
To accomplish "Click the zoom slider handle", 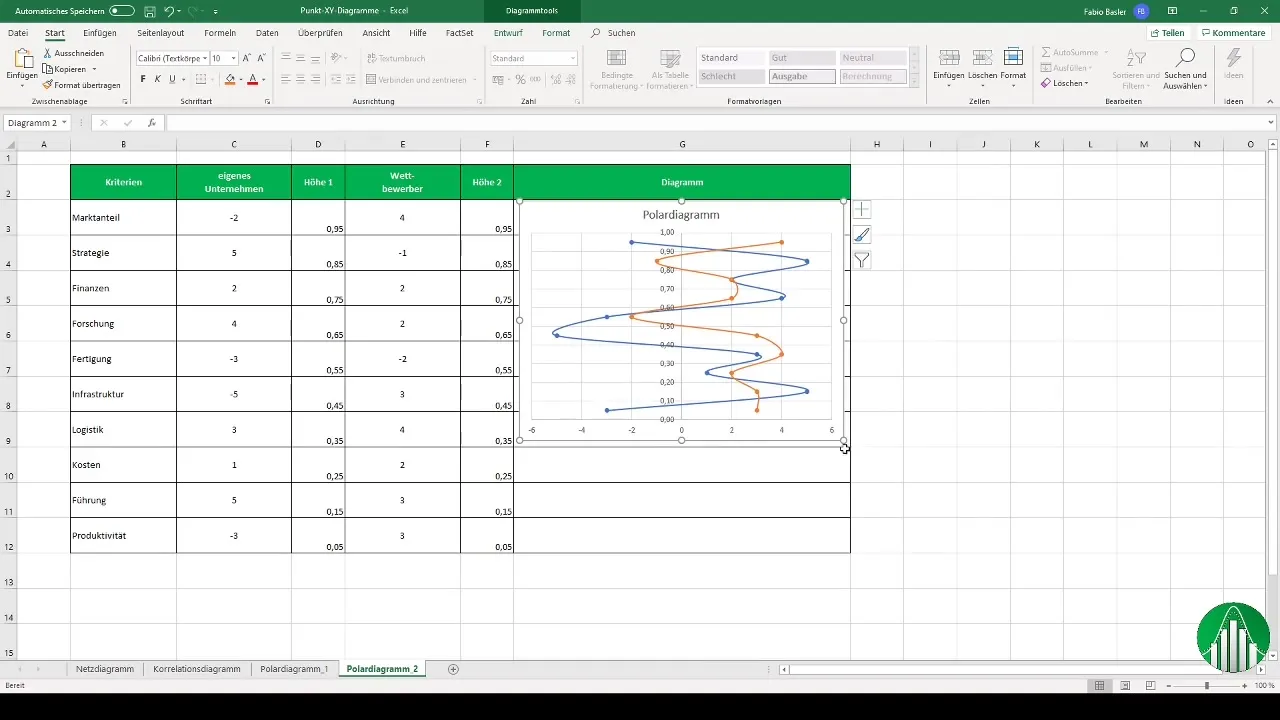I will pyautogui.click(x=1207, y=686).
